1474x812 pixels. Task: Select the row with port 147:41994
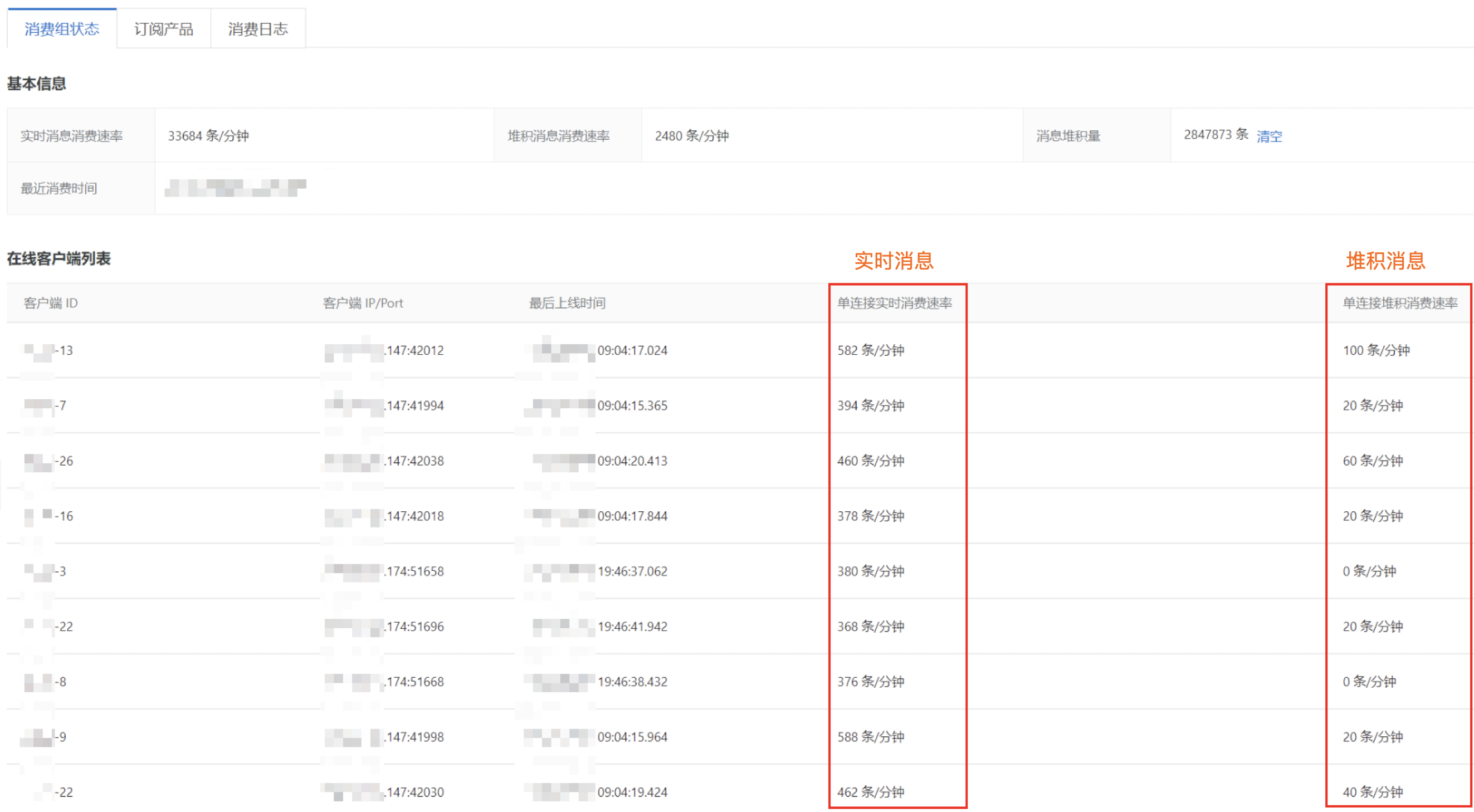tap(414, 405)
